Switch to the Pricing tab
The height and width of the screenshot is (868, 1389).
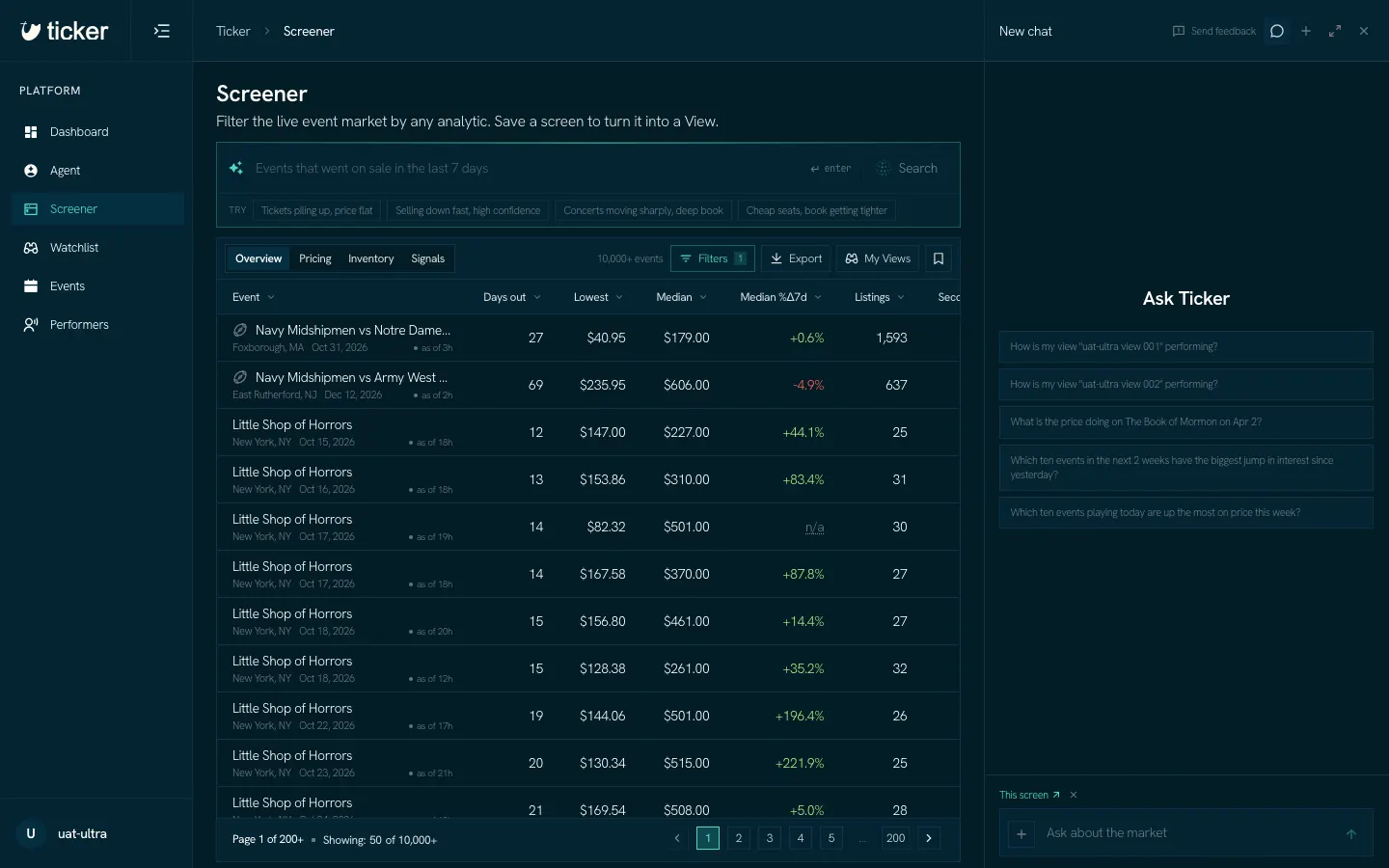(x=315, y=258)
